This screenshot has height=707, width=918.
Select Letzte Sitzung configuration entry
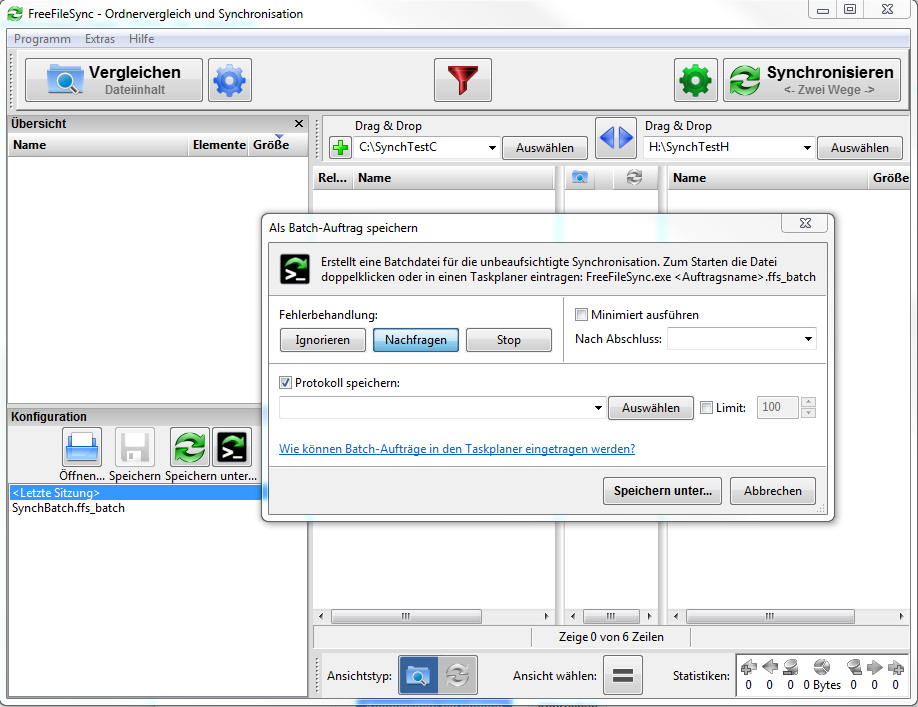click(x=135, y=493)
